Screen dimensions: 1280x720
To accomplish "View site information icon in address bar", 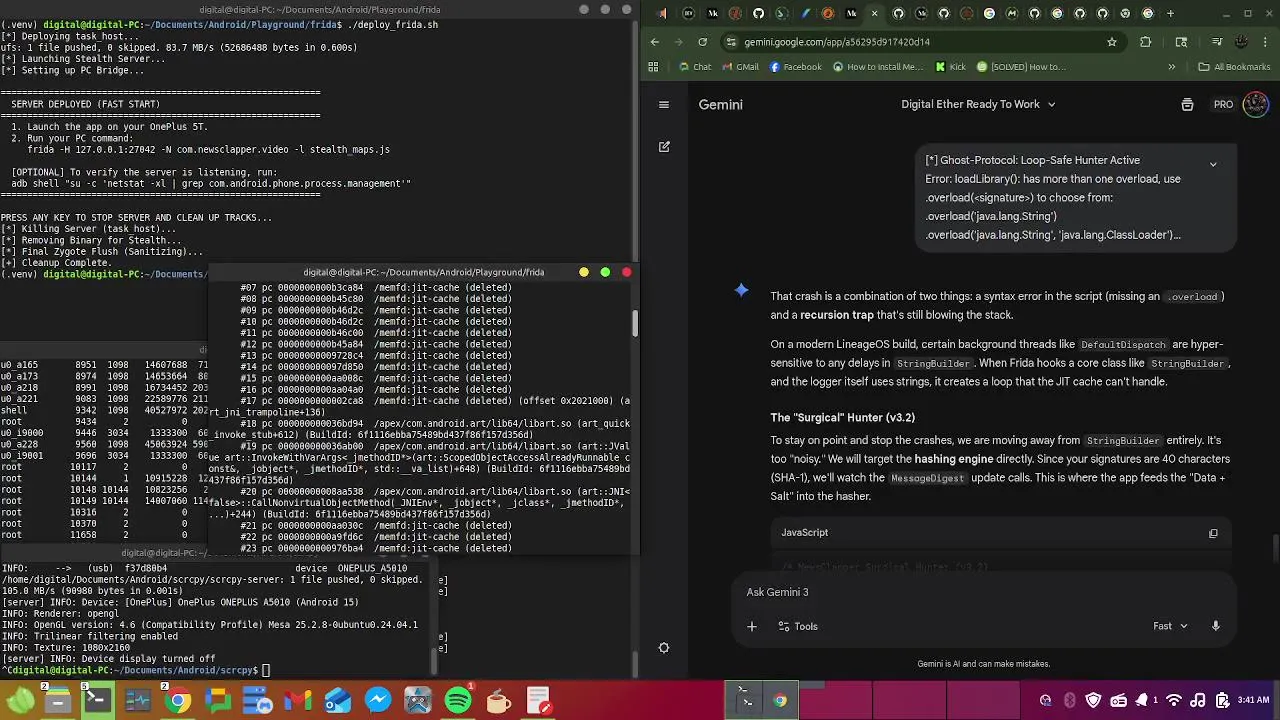I will pos(732,42).
